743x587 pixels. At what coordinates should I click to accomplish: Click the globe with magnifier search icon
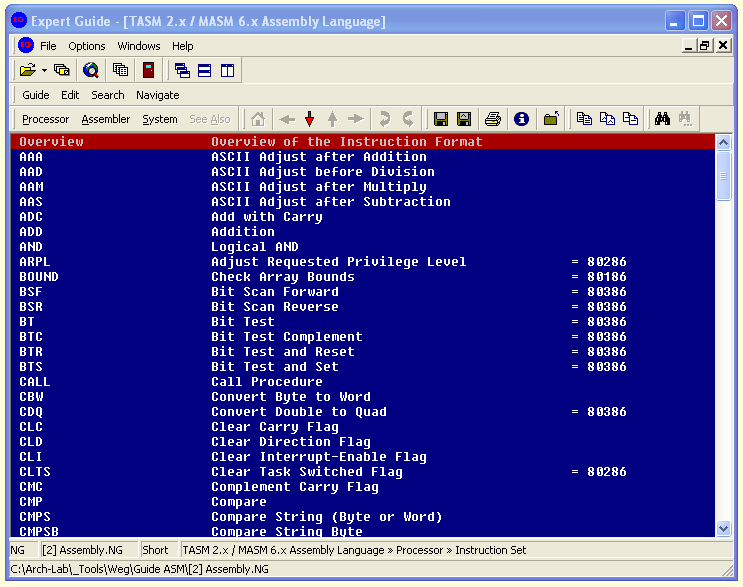coord(91,71)
